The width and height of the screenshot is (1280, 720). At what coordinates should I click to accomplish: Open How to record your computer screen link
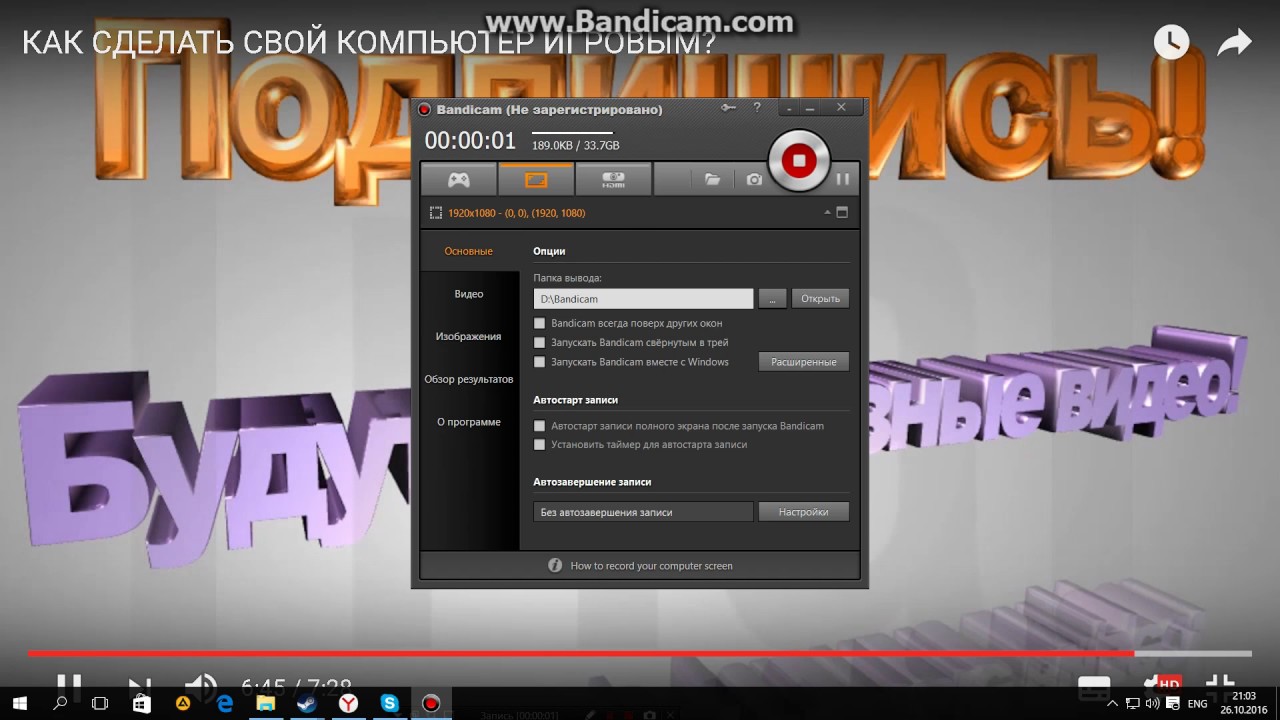(x=651, y=566)
